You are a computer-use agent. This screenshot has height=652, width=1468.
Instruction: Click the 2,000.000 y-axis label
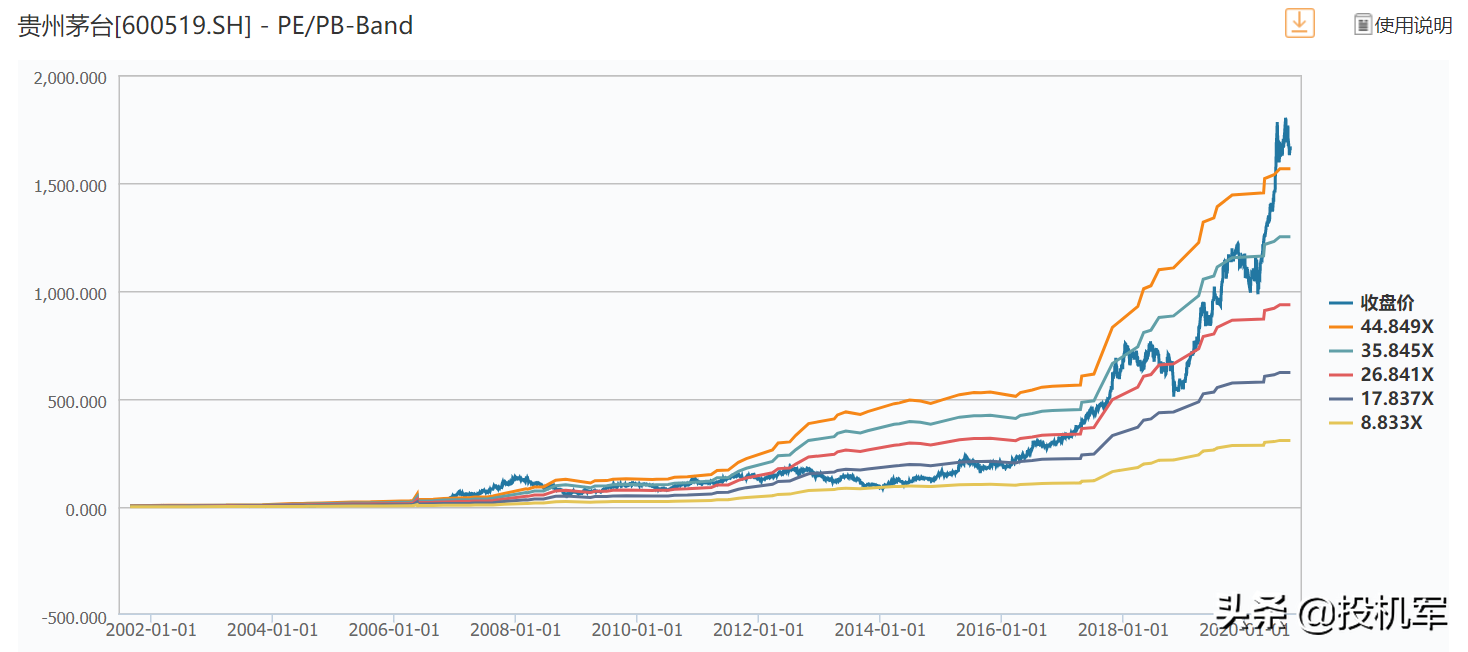pos(72,77)
